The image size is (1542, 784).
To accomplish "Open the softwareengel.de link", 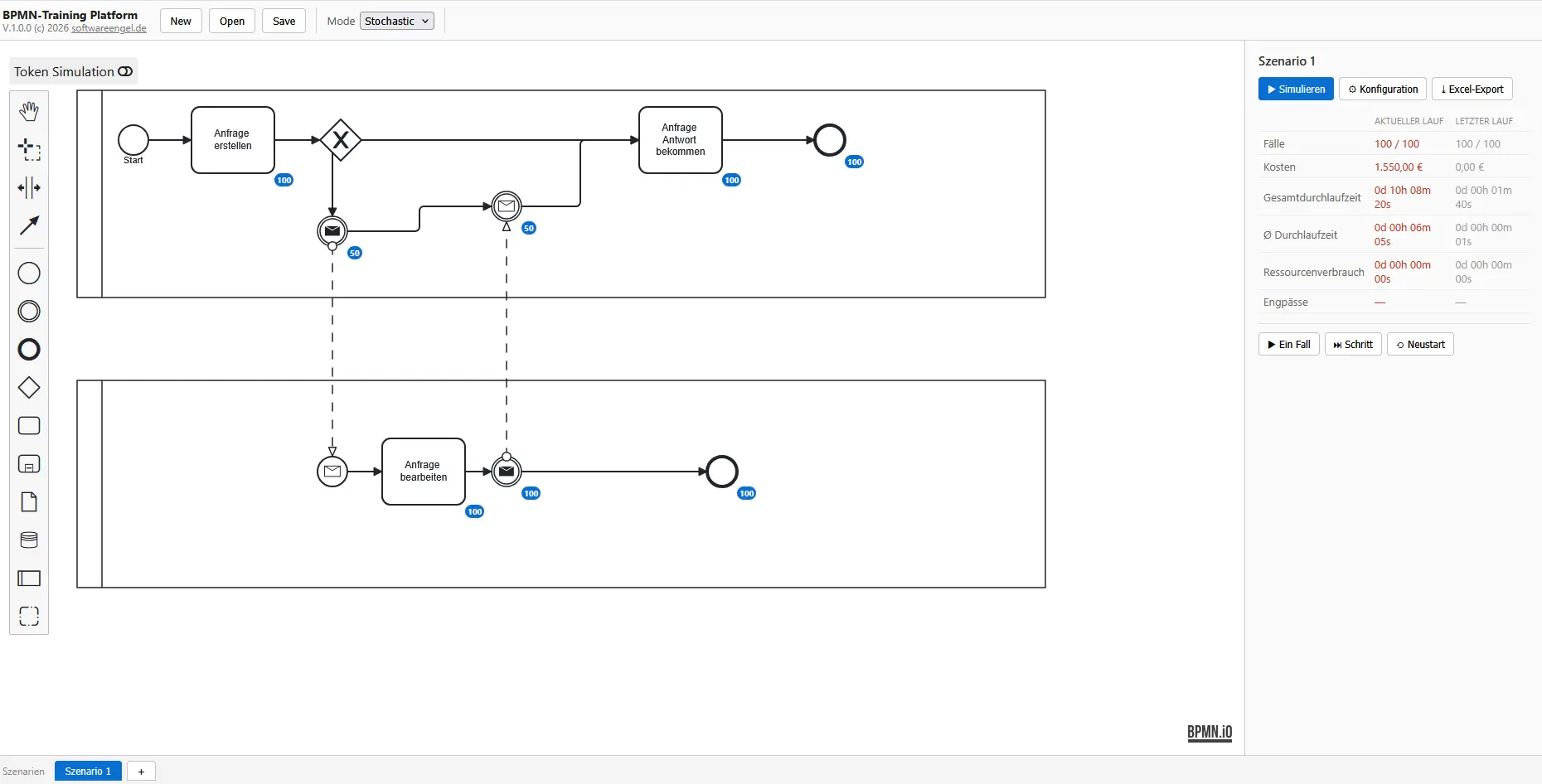I will [109, 28].
